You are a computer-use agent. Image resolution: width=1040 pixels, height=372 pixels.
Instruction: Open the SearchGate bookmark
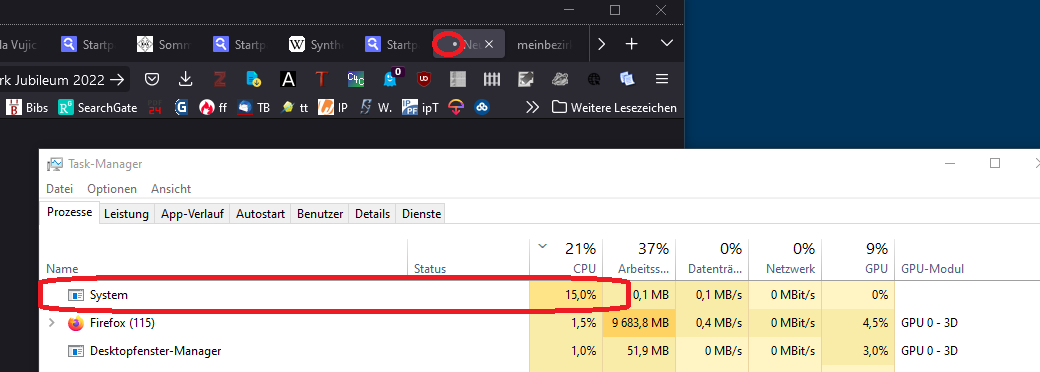point(98,107)
